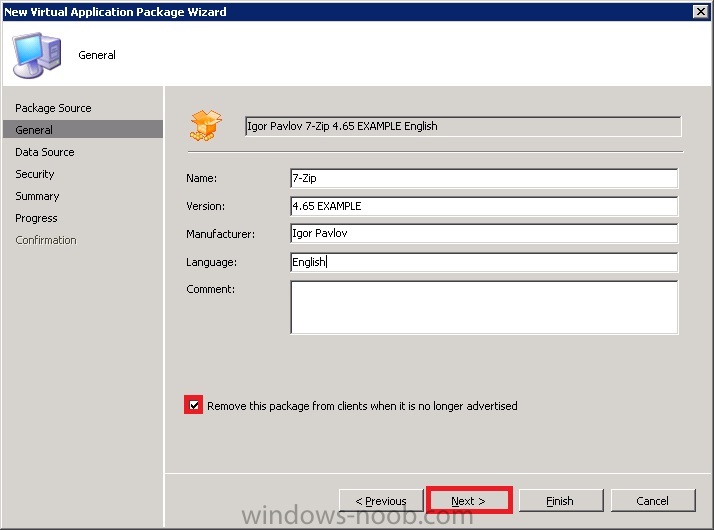Click the Language field with English

pos(484,262)
